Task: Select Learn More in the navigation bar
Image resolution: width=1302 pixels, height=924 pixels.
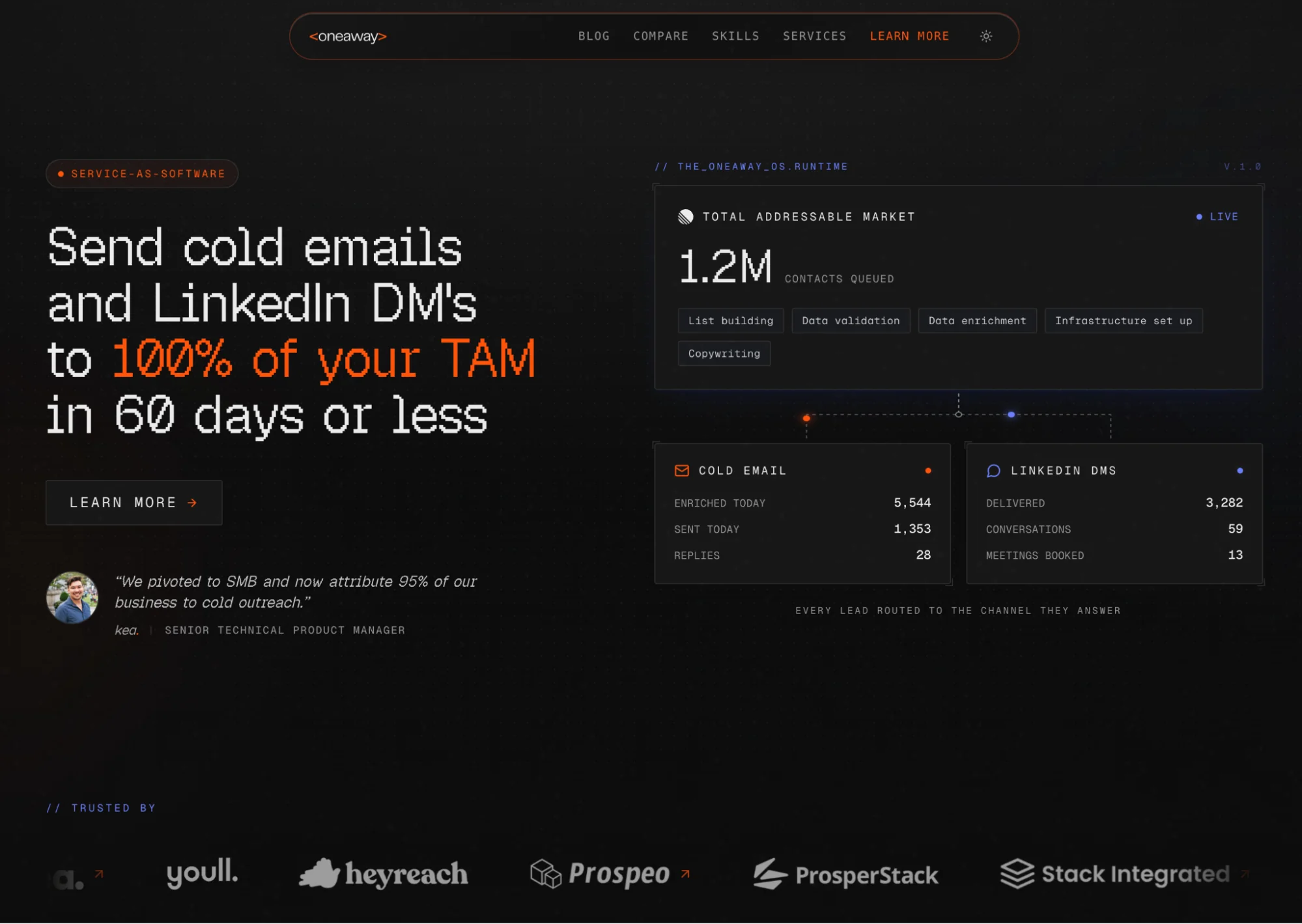Action: 909,36
